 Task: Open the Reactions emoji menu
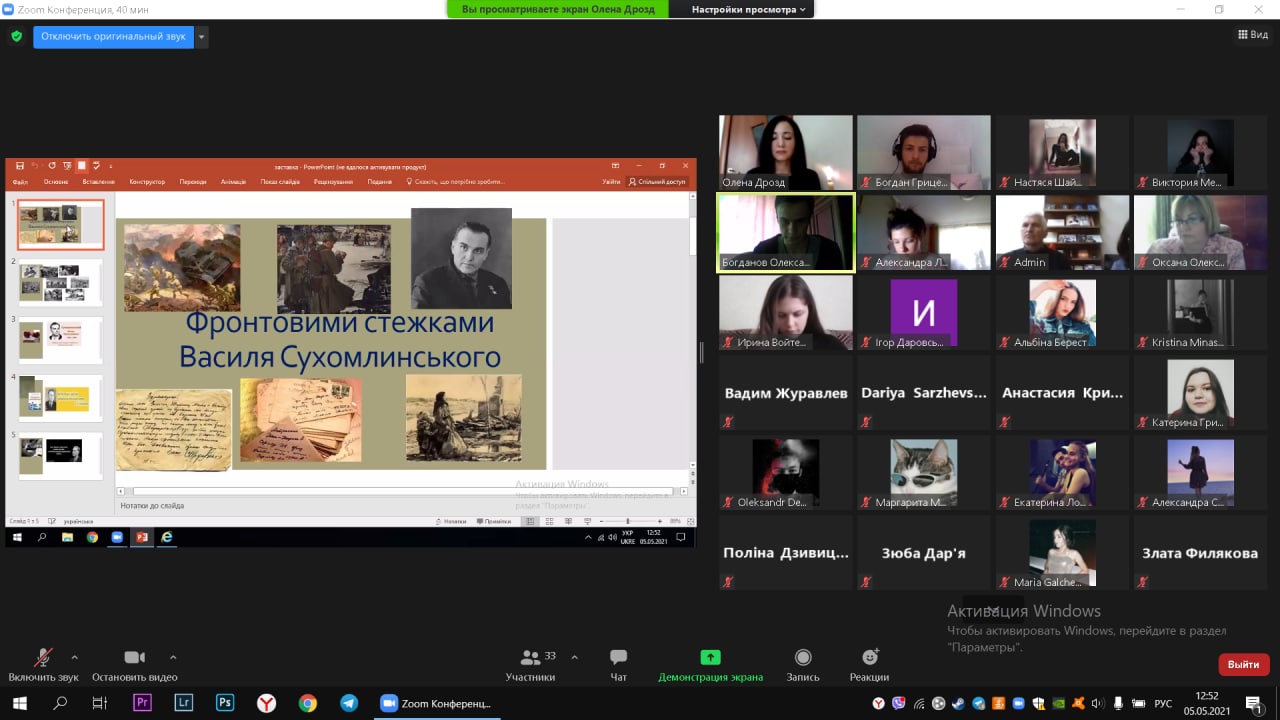click(x=869, y=658)
